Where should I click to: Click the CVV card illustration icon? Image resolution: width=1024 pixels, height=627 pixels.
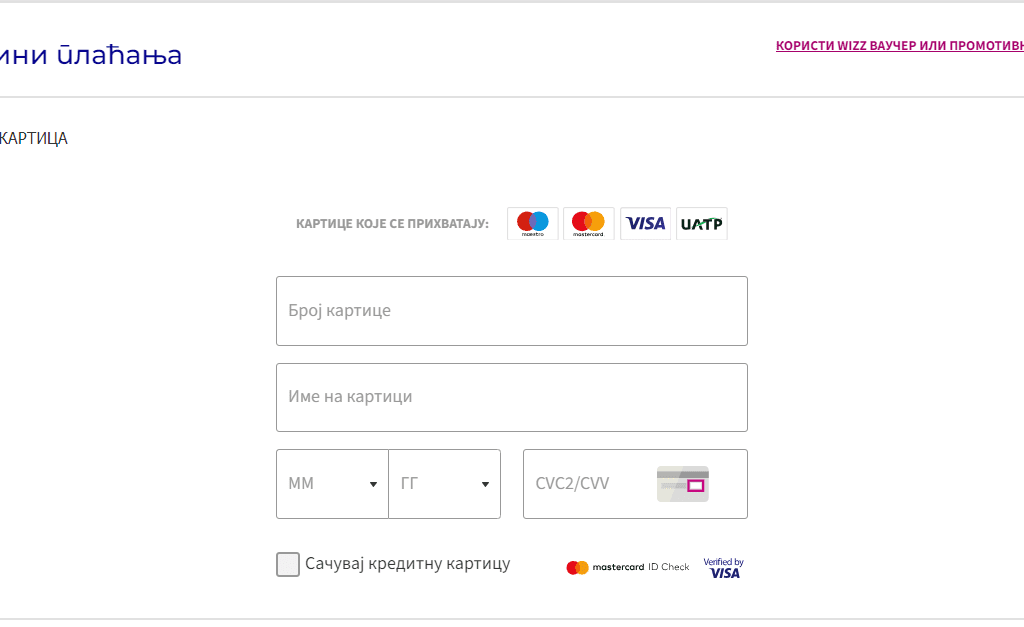coord(682,484)
